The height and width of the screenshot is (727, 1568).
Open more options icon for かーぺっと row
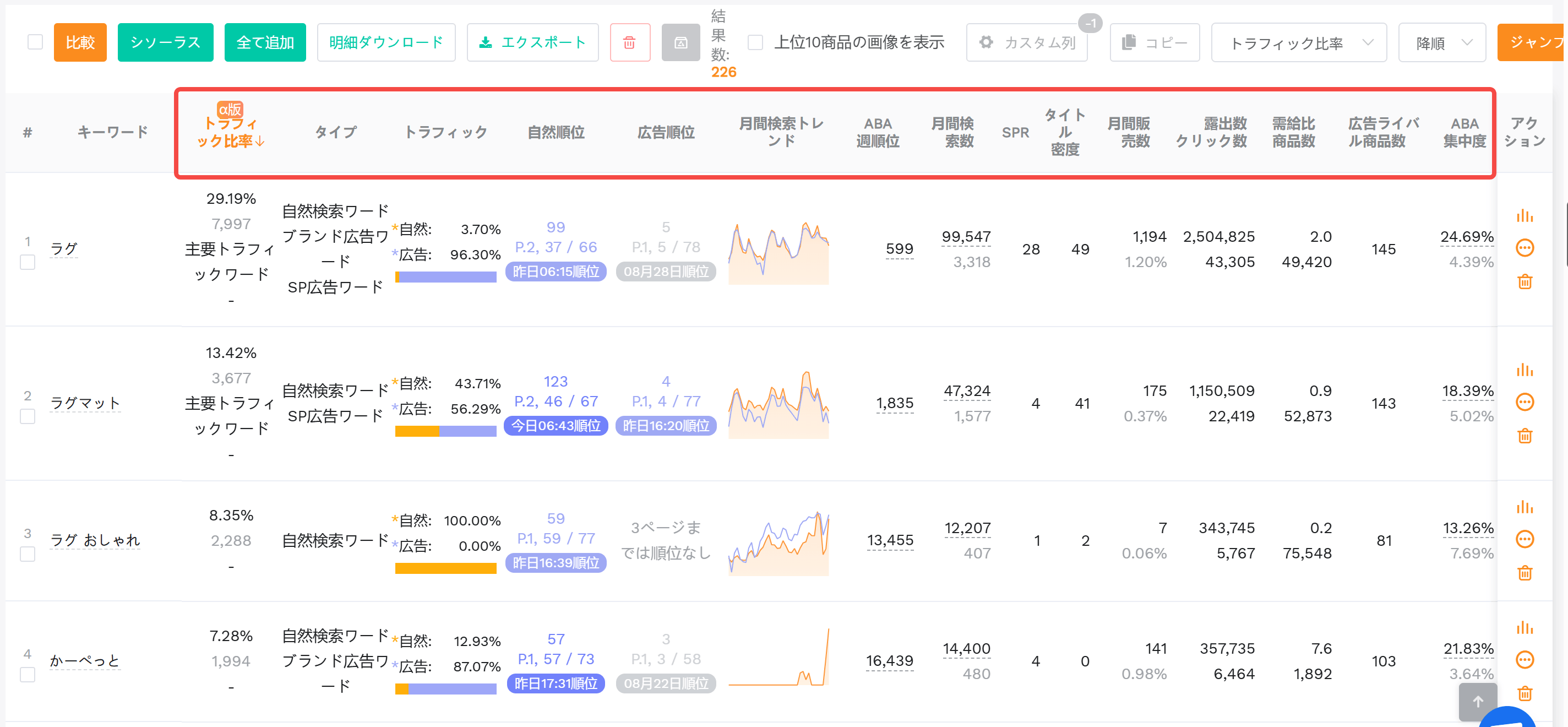(x=1524, y=659)
